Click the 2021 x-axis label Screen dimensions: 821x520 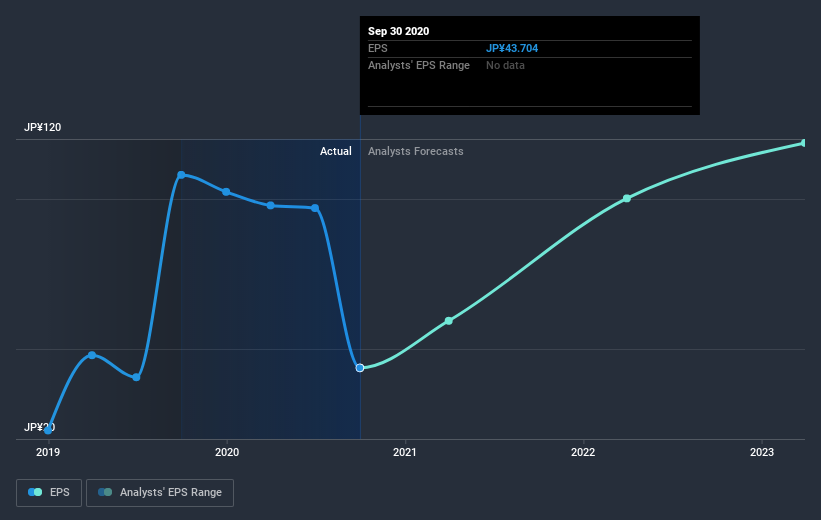[405, 452]
